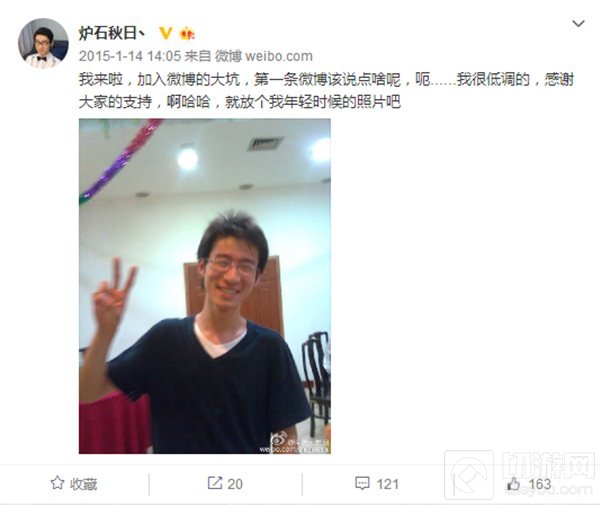Viewport: 600px width, 505px height.
Task: Click the thumbs-up like icon
Action: [514, 484]
